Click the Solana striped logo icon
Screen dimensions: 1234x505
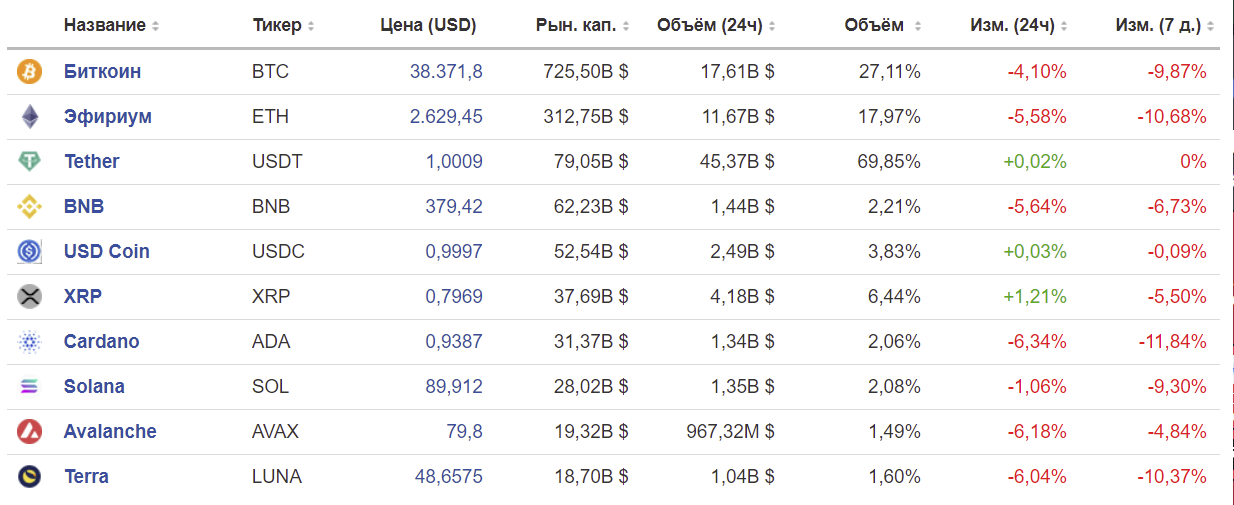[29, 387]
